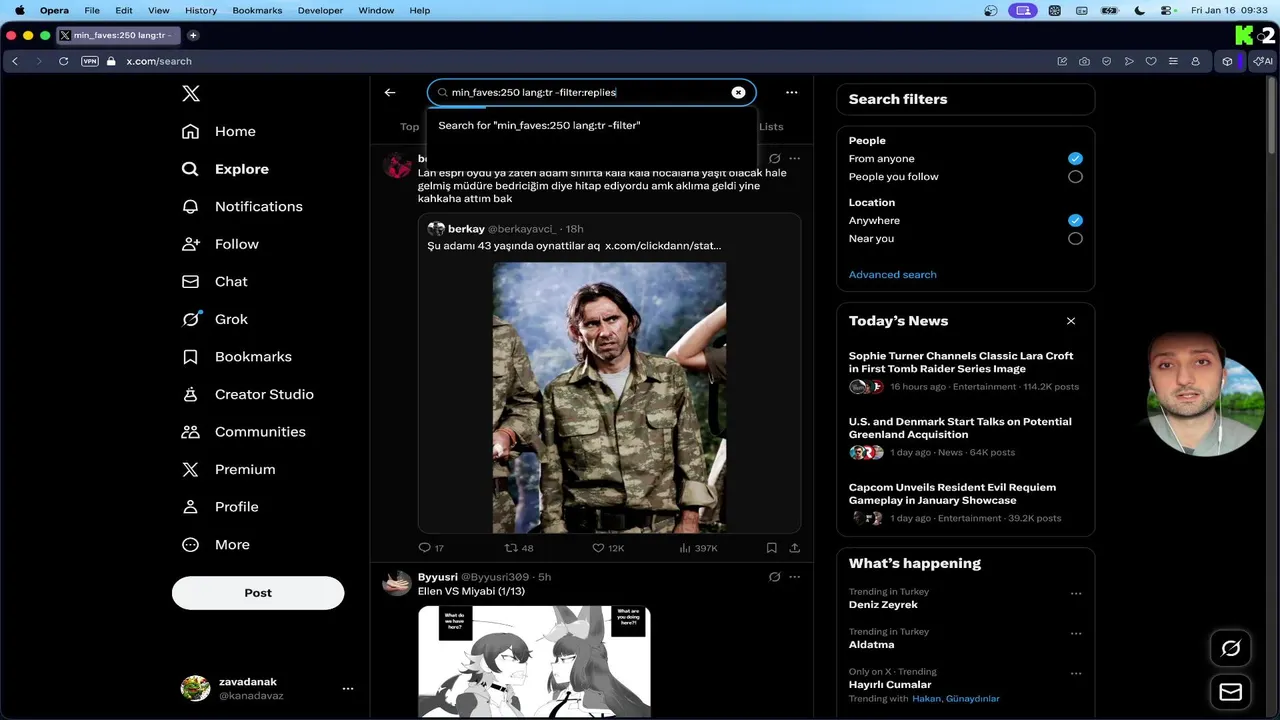Reply to the berkay quote post

pos(431,548)
